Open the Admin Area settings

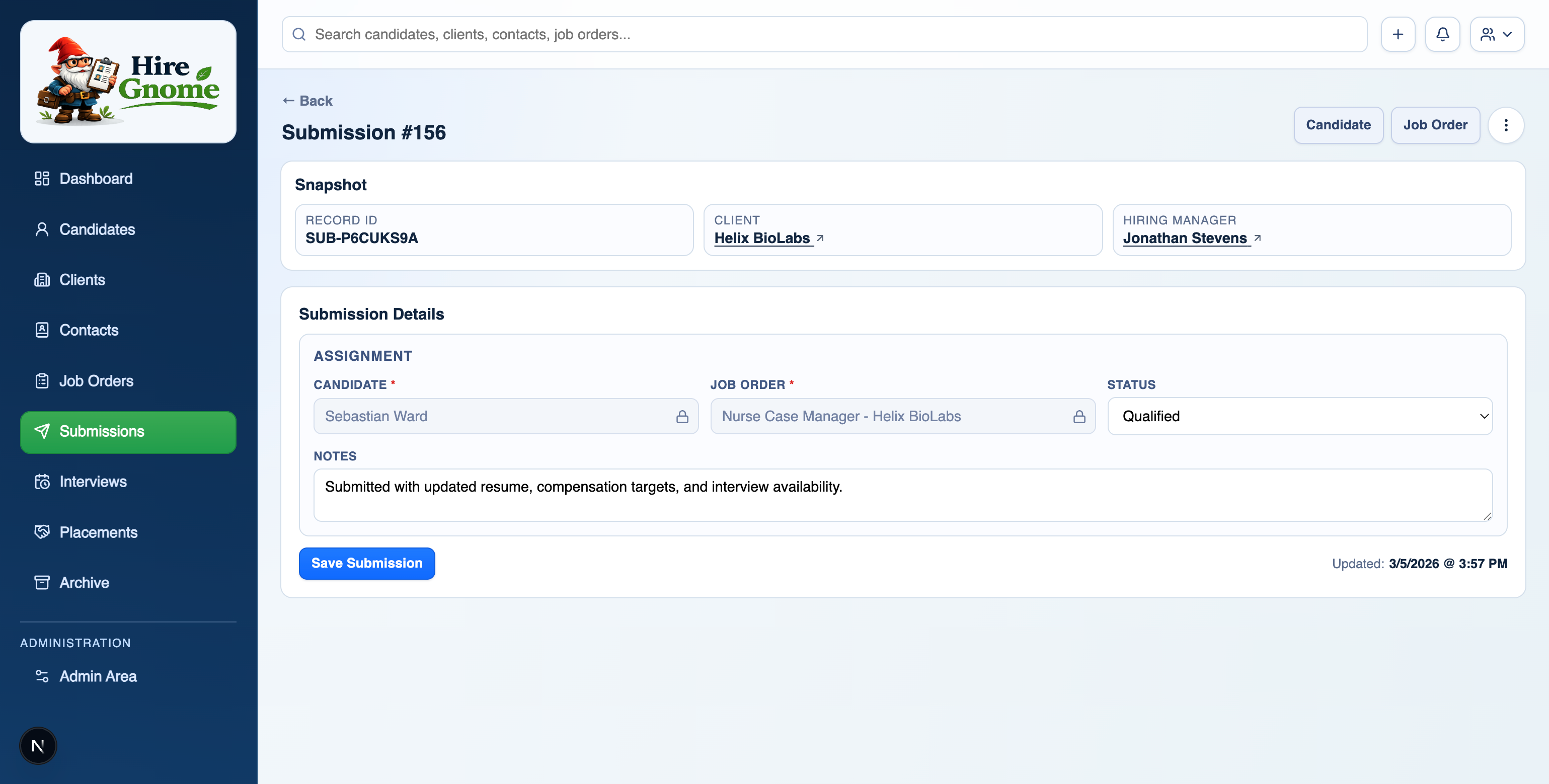pyautogui.click(x=98, y=676)
